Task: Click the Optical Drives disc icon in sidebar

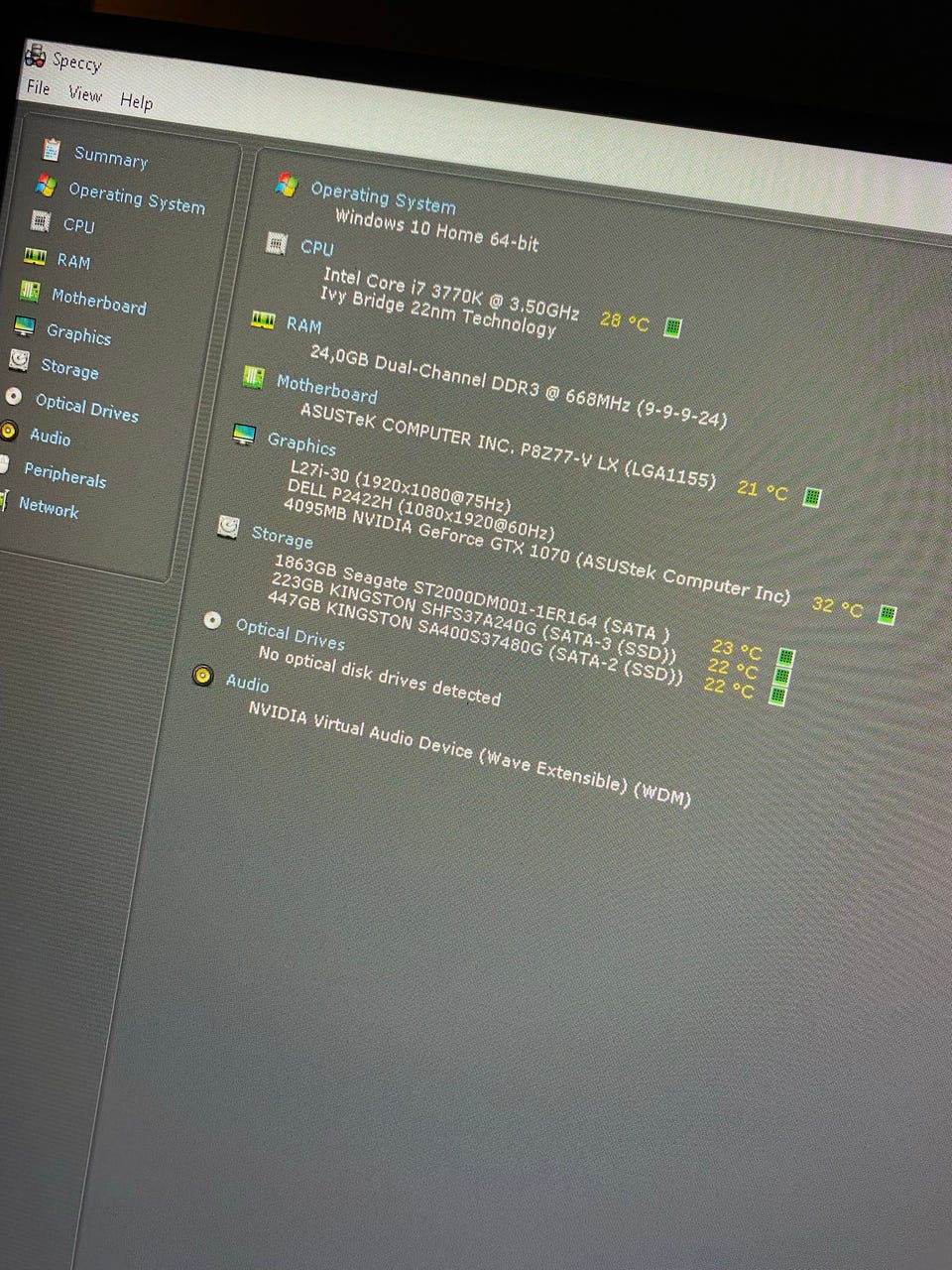Action: 14,396
